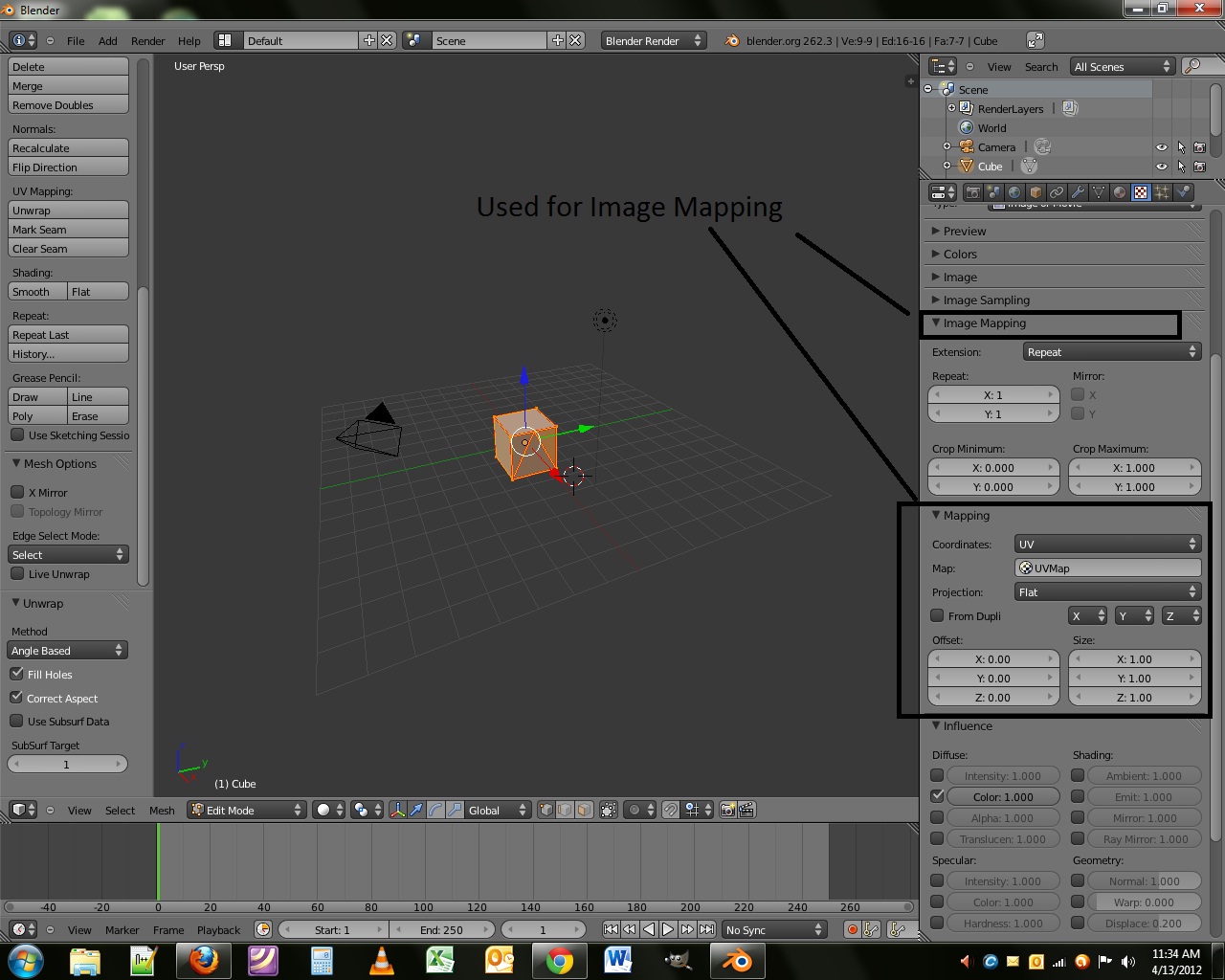Enable the From Dupli checkbox
Image resolution: width=1225 pixels, height=980 pixels.
click(x=937, y=615)
